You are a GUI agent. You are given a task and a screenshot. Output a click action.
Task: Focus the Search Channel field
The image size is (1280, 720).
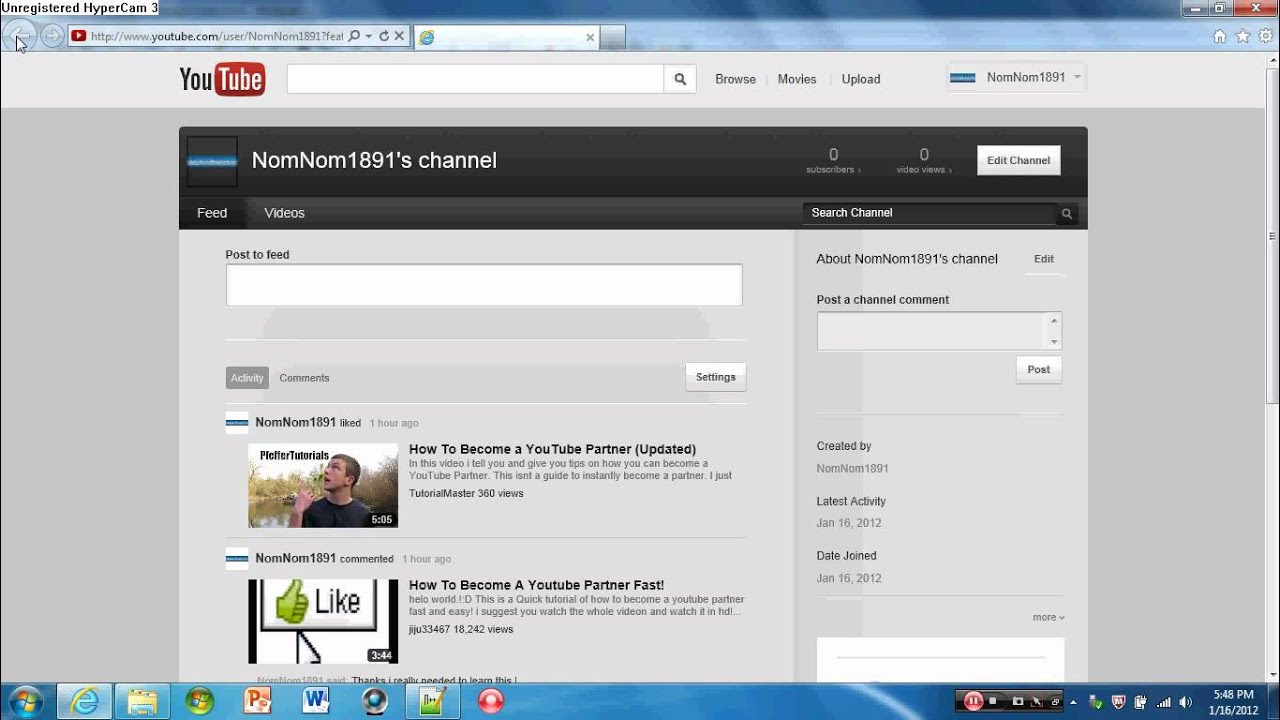tap(929, 213)
